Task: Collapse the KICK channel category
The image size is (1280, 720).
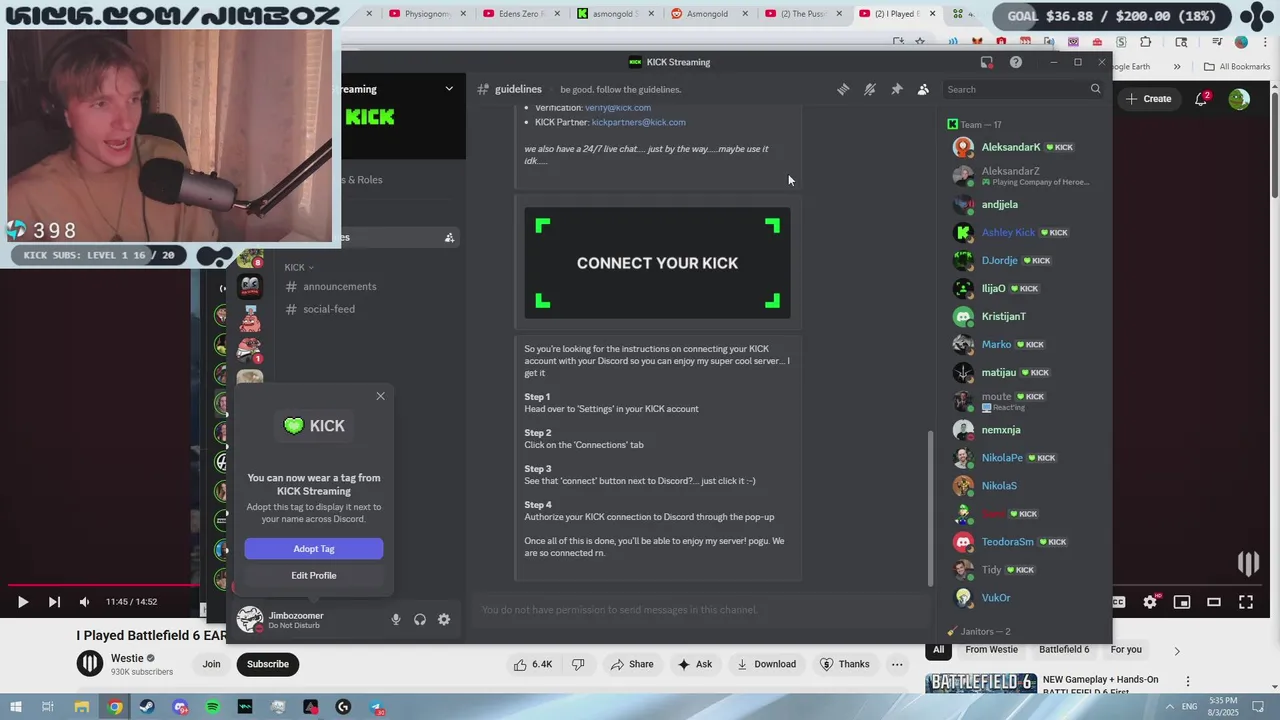Action: (299, 267)
